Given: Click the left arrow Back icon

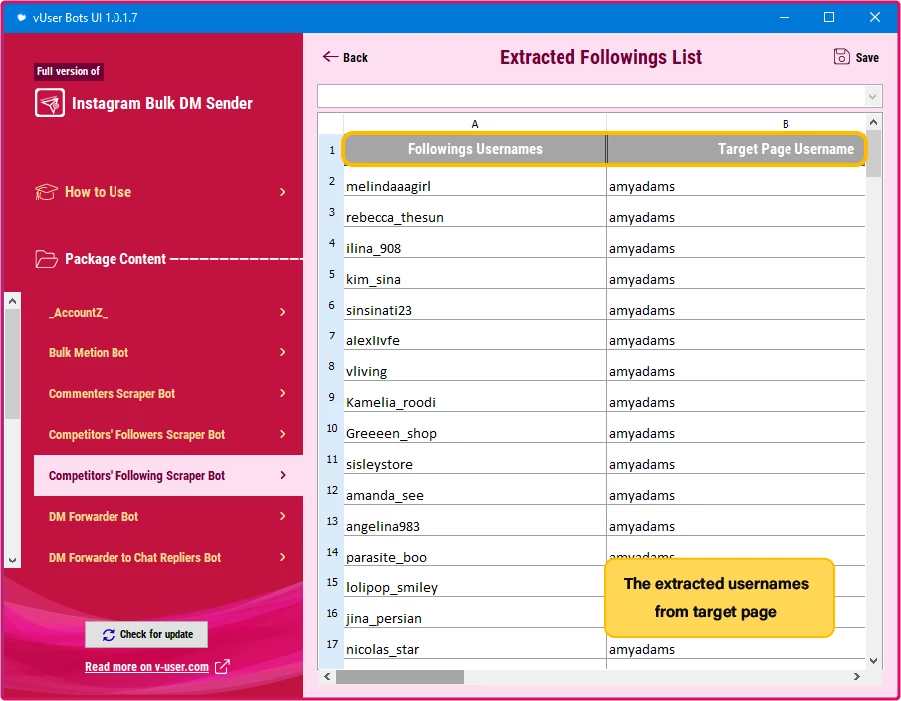Looking at the screenshot, I should pyautogui.click(x=330, y=56).
